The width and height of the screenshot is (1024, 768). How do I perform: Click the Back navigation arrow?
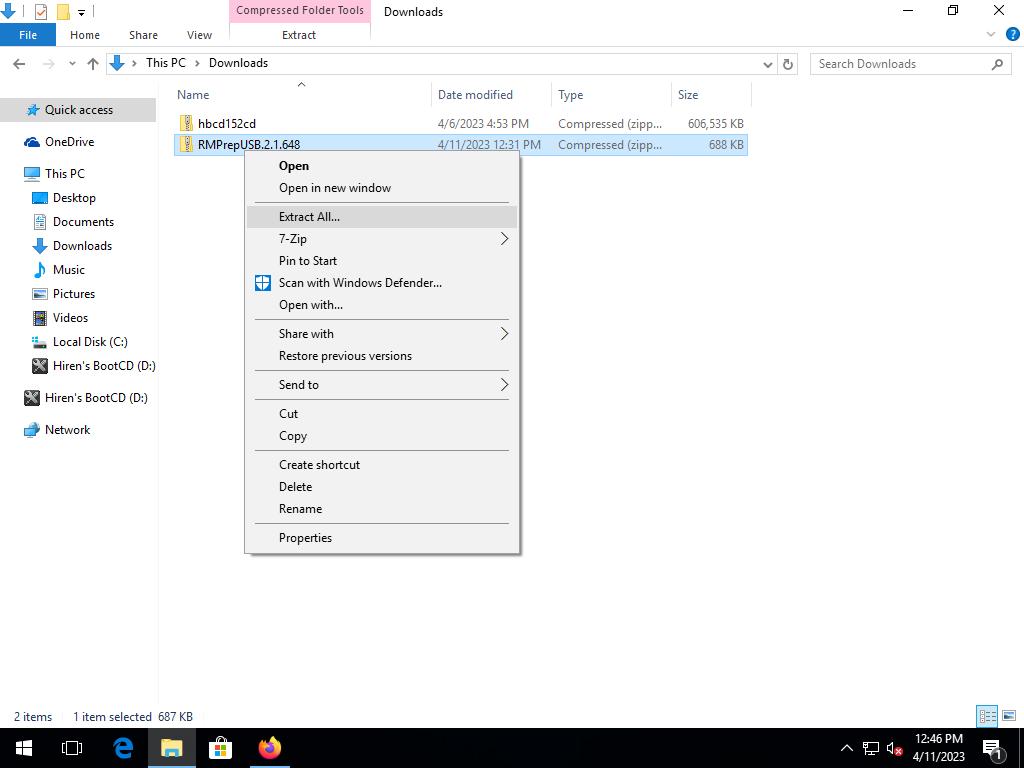click(19, 64)
